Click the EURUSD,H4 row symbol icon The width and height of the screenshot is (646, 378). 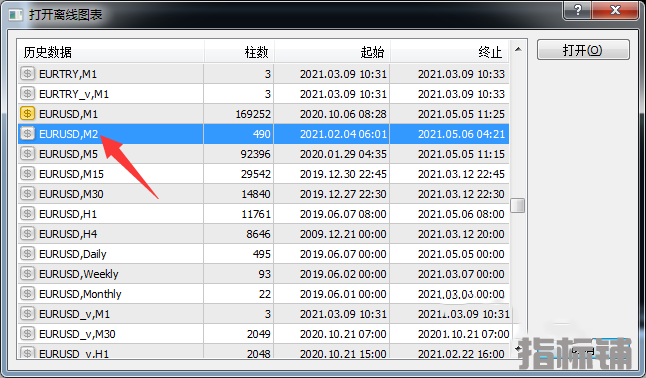28,234
